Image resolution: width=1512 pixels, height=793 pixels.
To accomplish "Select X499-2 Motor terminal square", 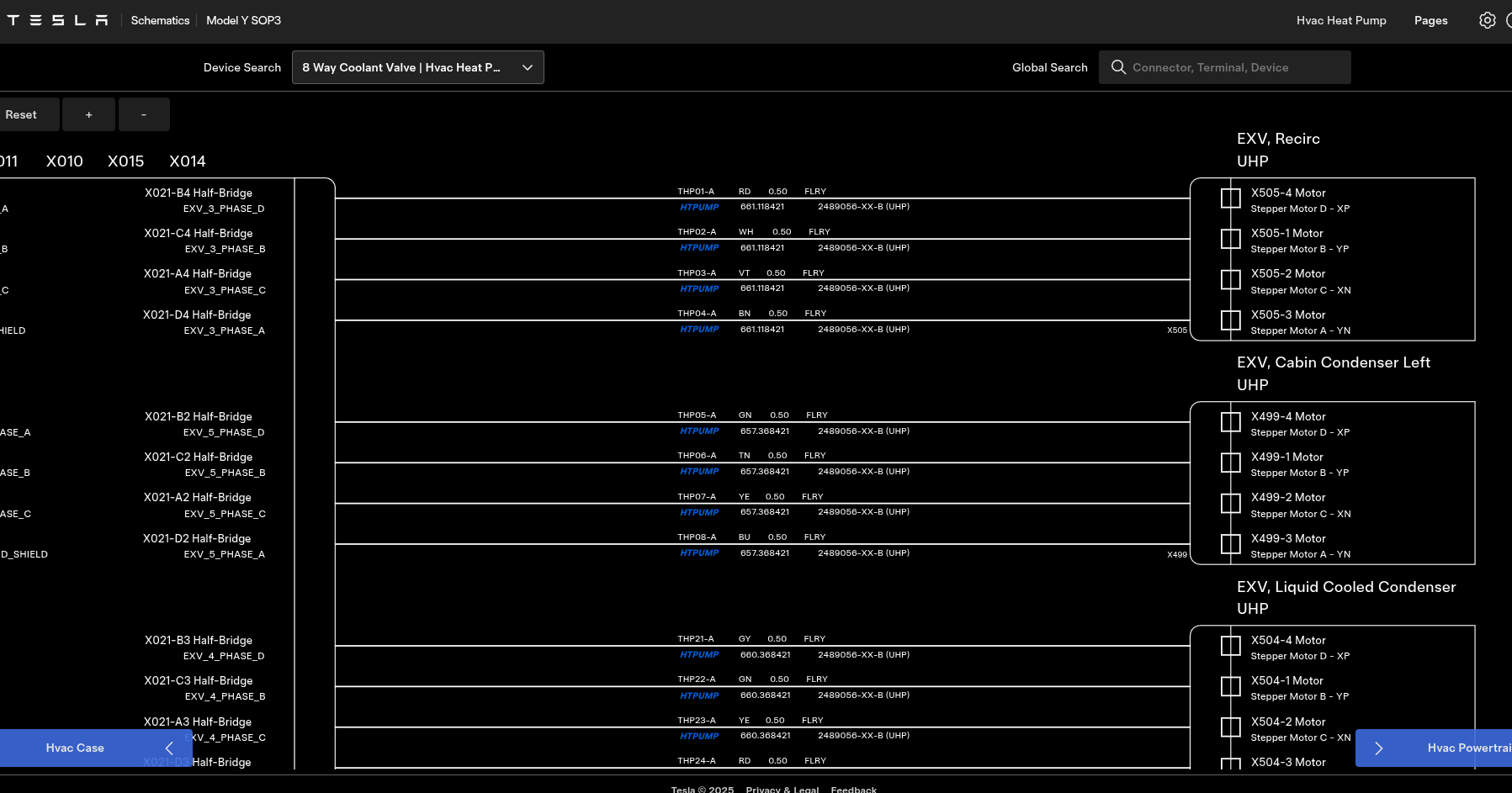I will 1230,503.
